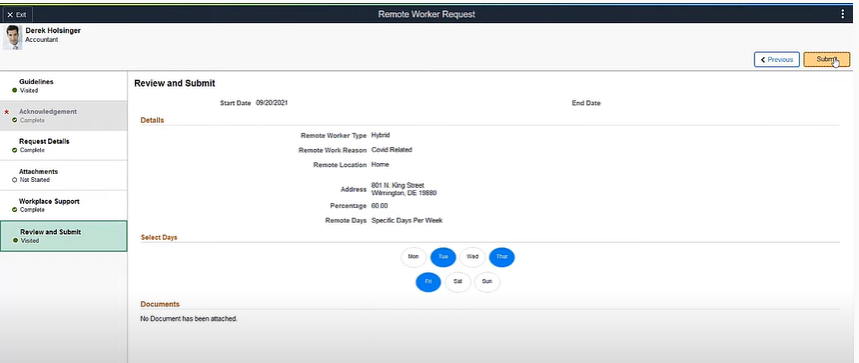Click the green Complete status dot under Request Details

pyautogui.click(x=14, y=150)
